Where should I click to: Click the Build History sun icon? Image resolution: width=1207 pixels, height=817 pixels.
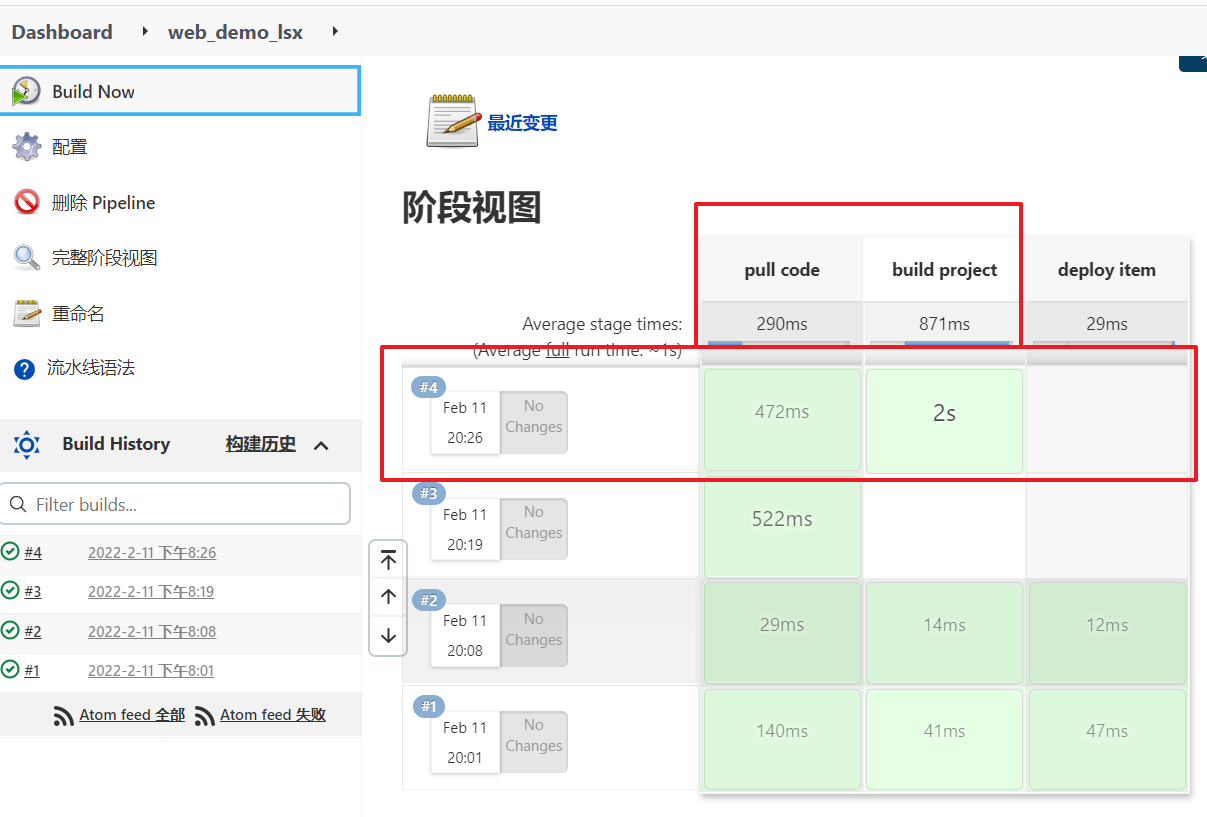pyautogui.click(x=26, y=445)
